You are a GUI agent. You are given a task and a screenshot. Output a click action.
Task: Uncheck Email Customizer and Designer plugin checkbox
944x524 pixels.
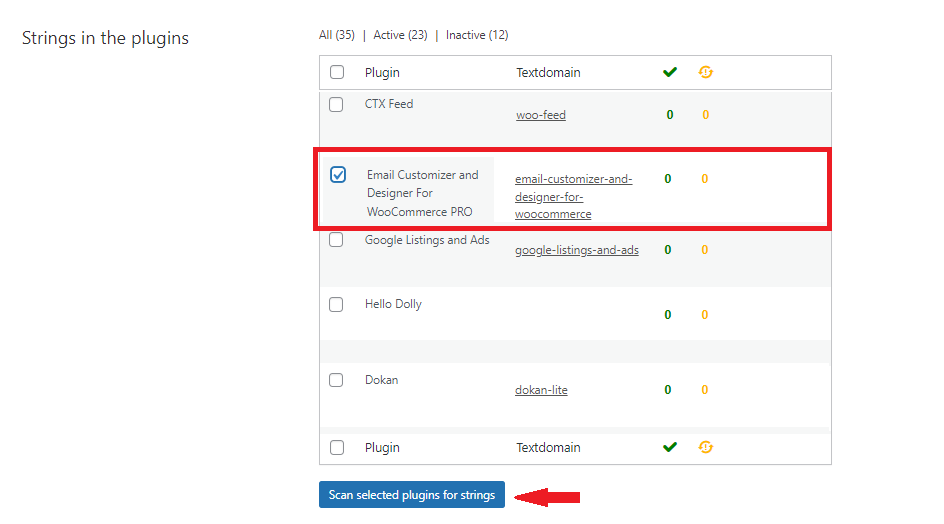click(x=338, y=175)
